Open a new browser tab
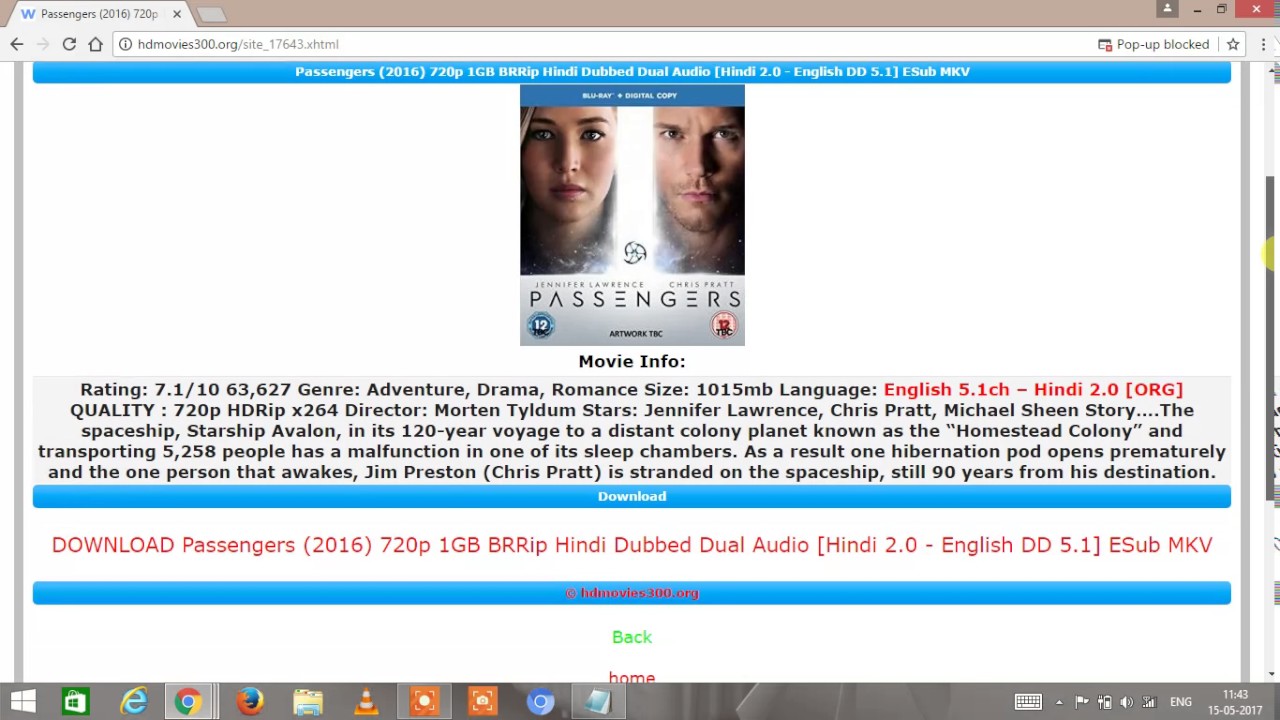The height and width of the screenshot is (720, 1280). tap(211, 14)
